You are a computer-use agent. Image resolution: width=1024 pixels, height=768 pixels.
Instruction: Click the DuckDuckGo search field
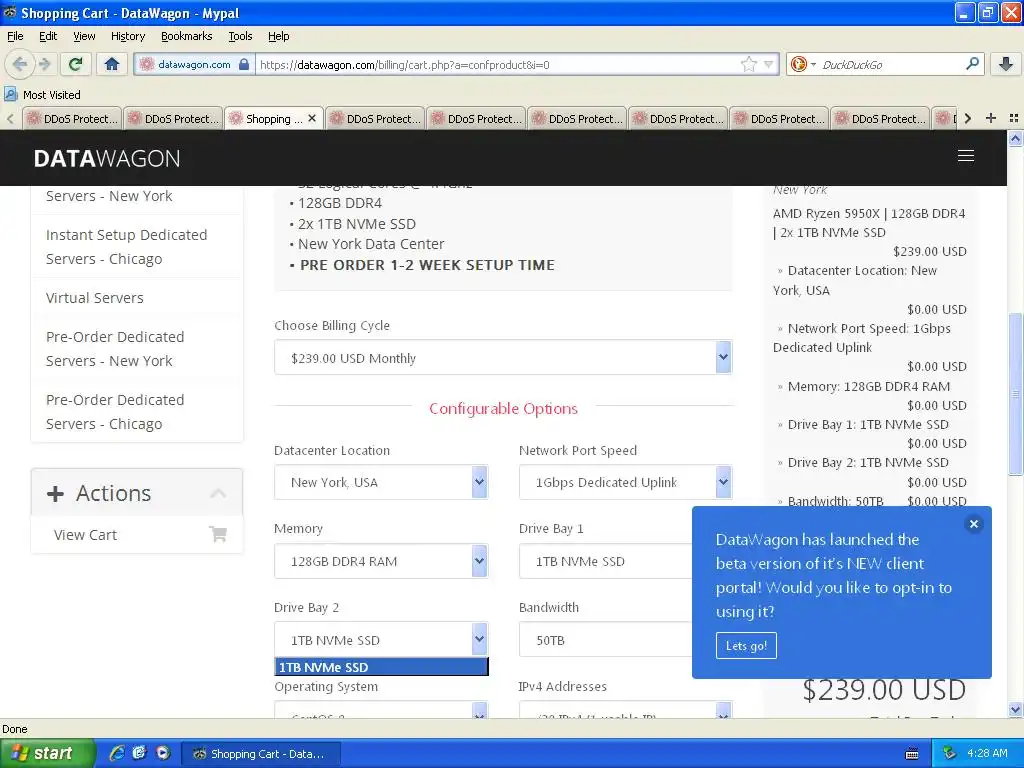click(888, 64)
